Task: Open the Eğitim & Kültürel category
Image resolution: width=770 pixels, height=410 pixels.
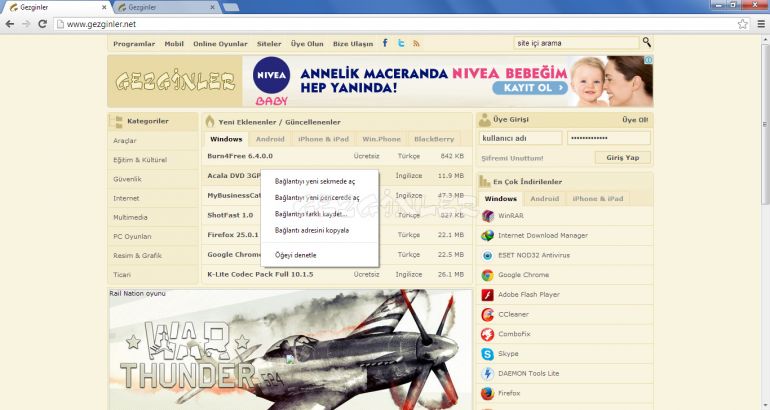Action: tap(140, 160)
